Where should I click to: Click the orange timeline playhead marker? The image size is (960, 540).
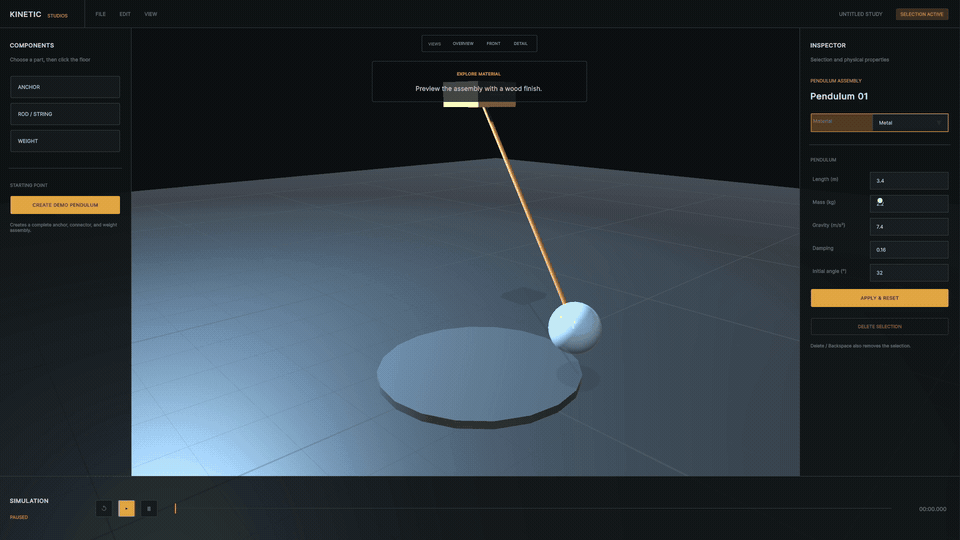(175, 508)
